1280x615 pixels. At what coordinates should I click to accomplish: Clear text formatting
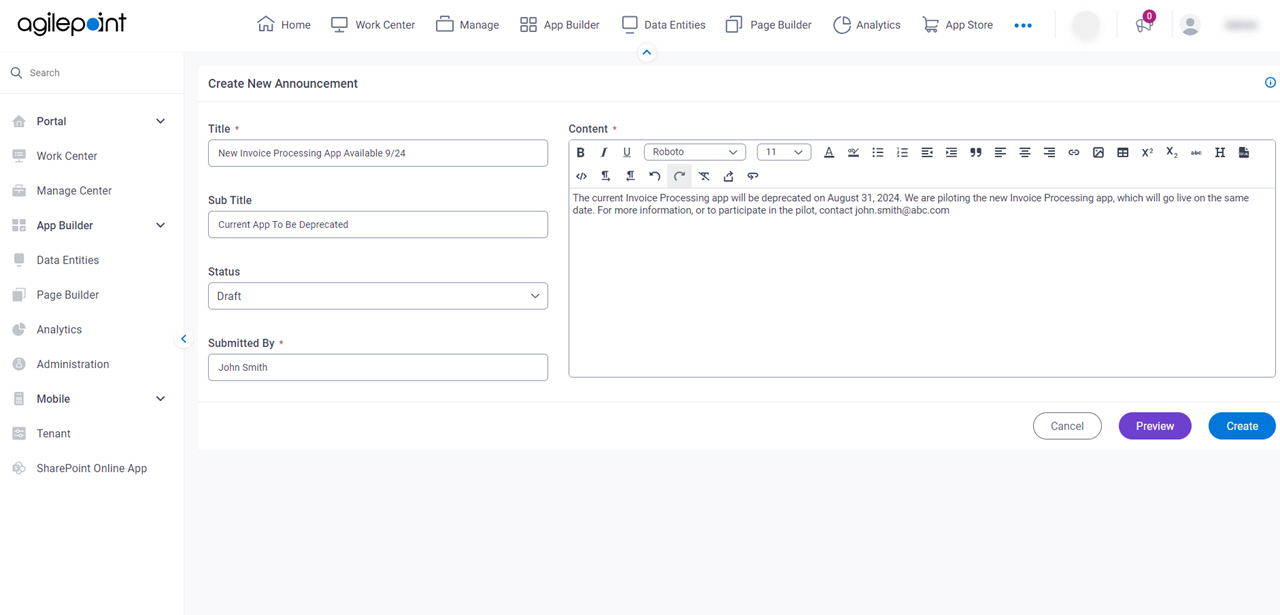[704, 176]
